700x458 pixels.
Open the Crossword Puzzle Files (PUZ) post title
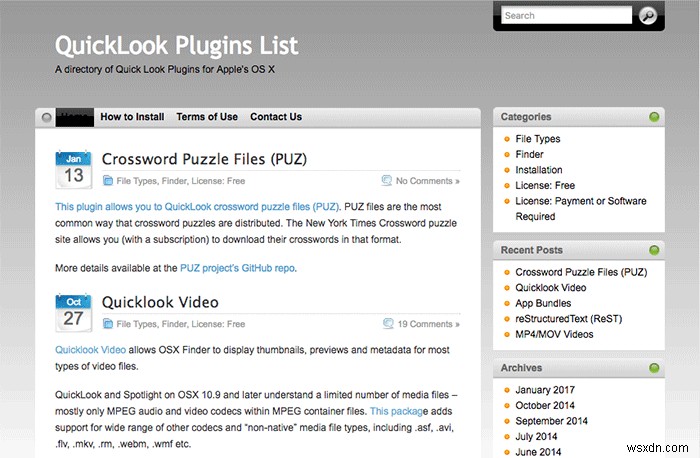[x=204, y=159]
